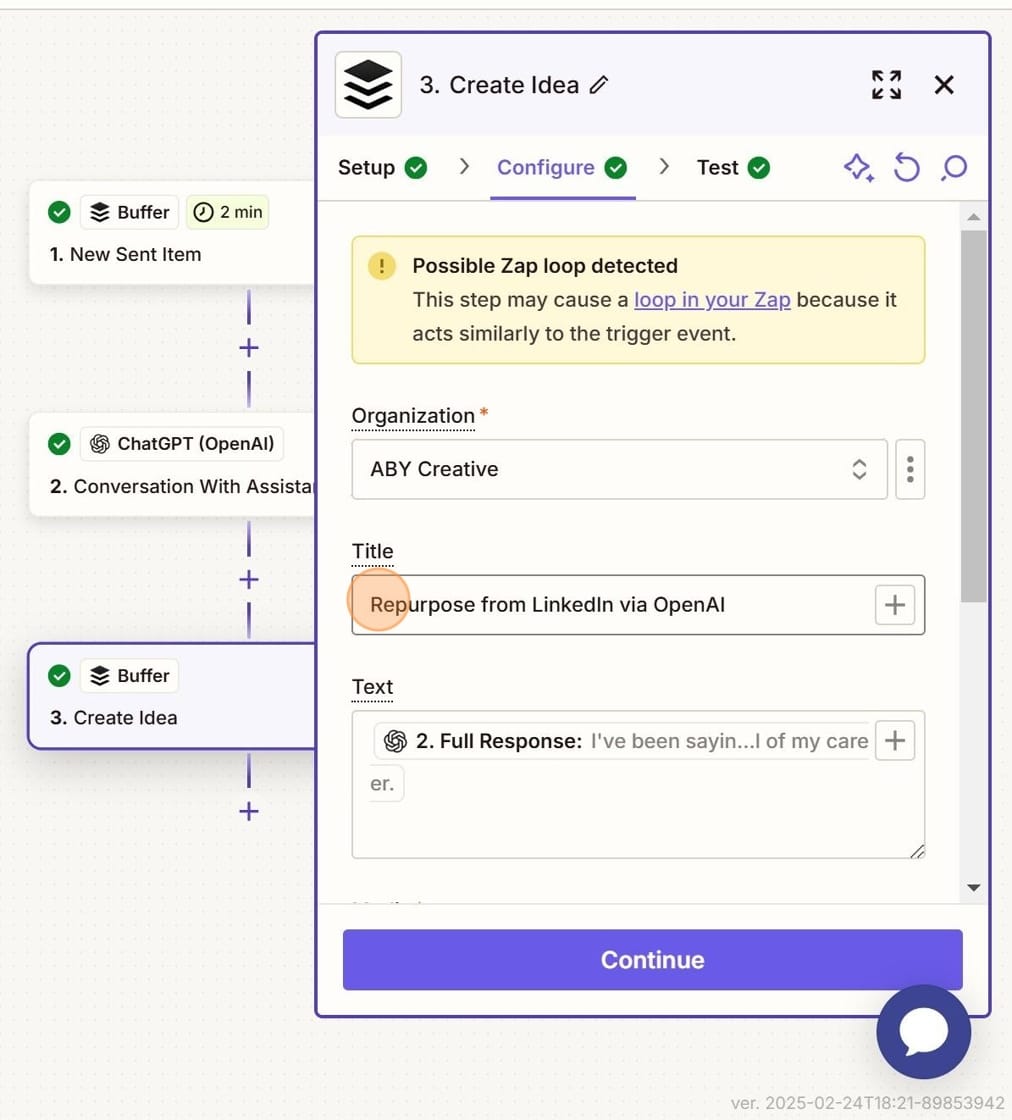Click the refresh icon near the search icon

[906, 167]
